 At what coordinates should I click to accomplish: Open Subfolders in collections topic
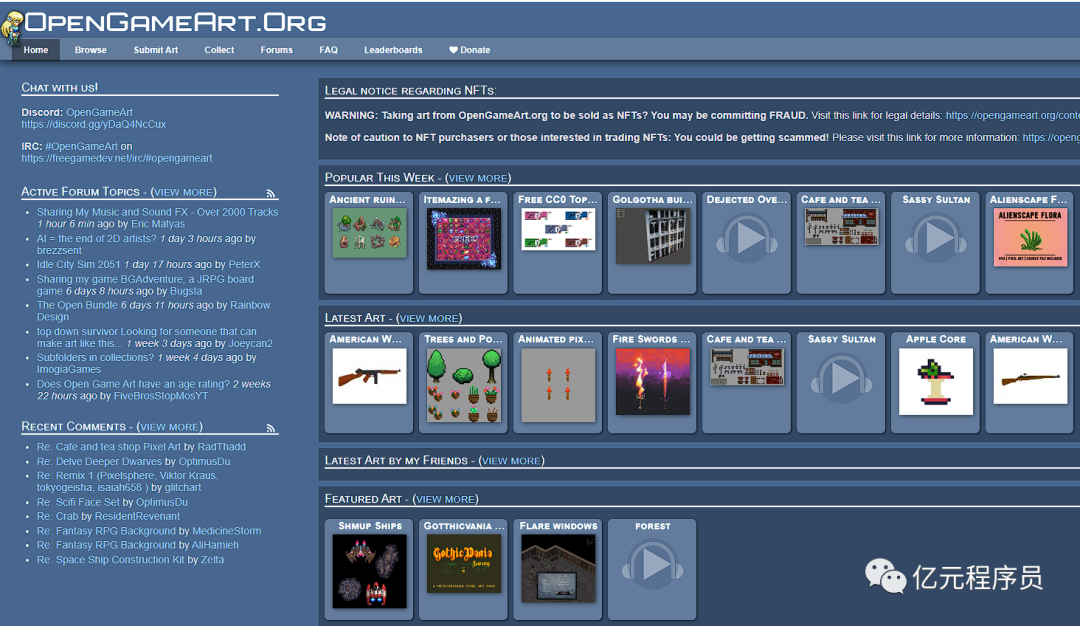pos(95,357)
